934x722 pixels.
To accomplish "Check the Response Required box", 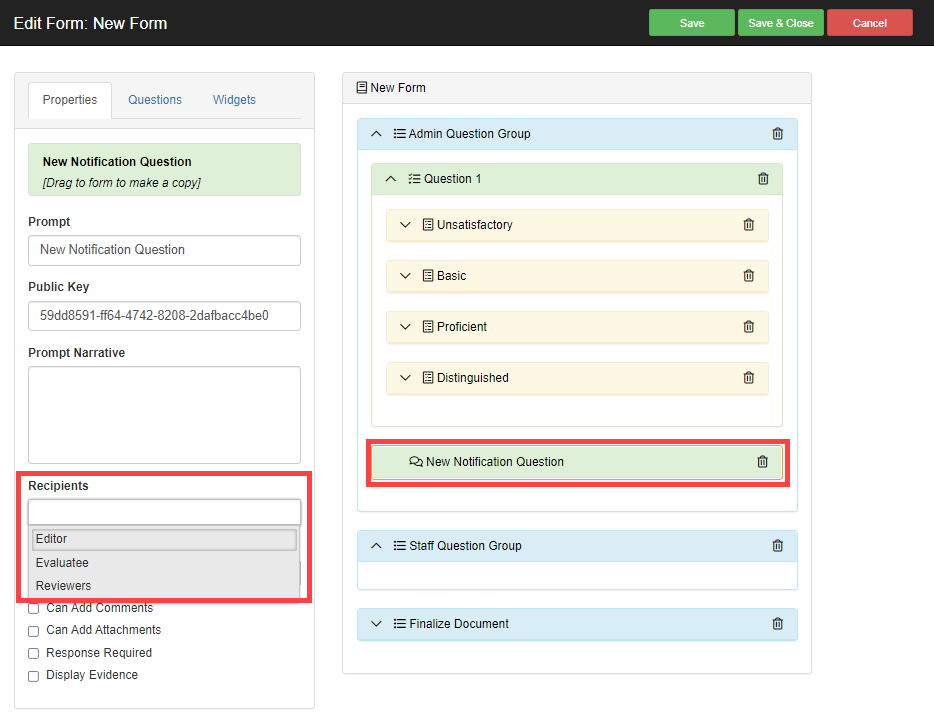I will (x=34, y=653).
